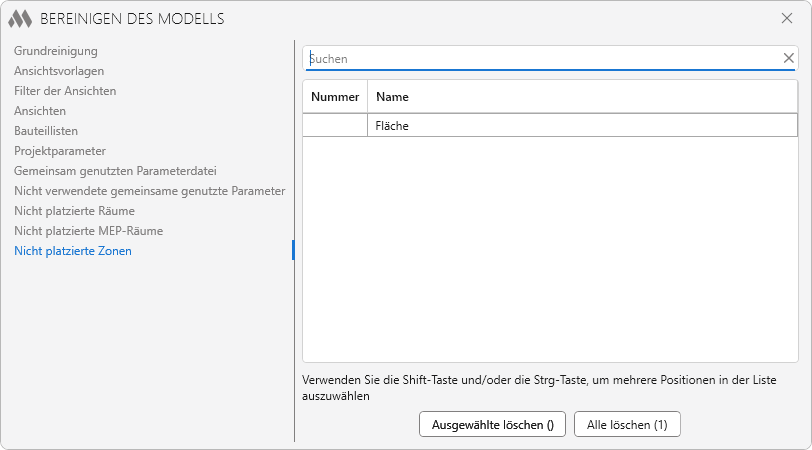Viewport: 812px width, 450px height.
Task: Select Ansichtsvorlagen in the sidebar
Action: point(59,71)
